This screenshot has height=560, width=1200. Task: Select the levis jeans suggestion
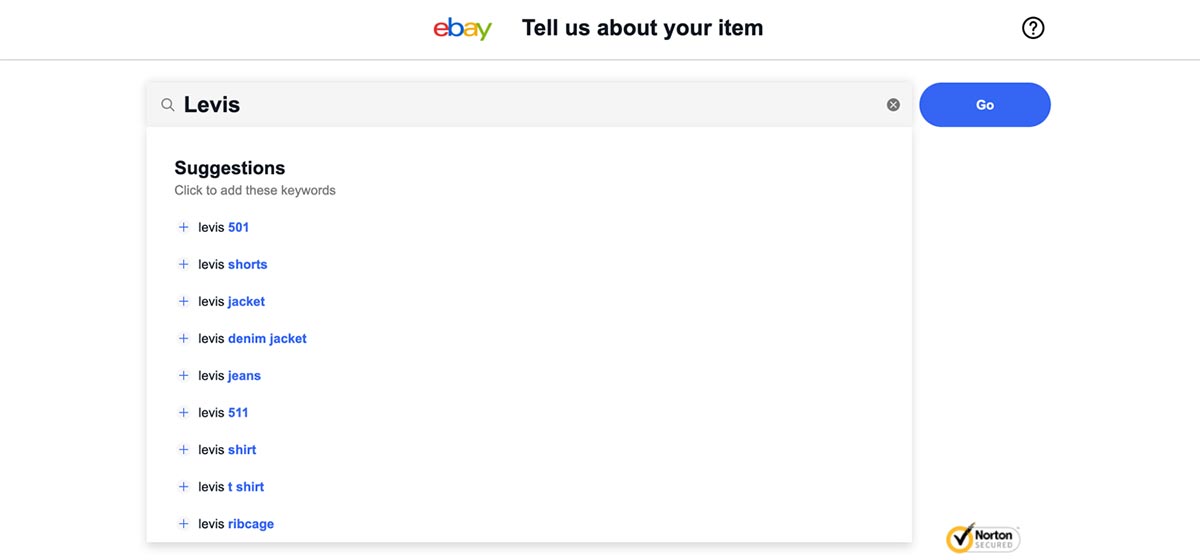(x=229, y=375)
